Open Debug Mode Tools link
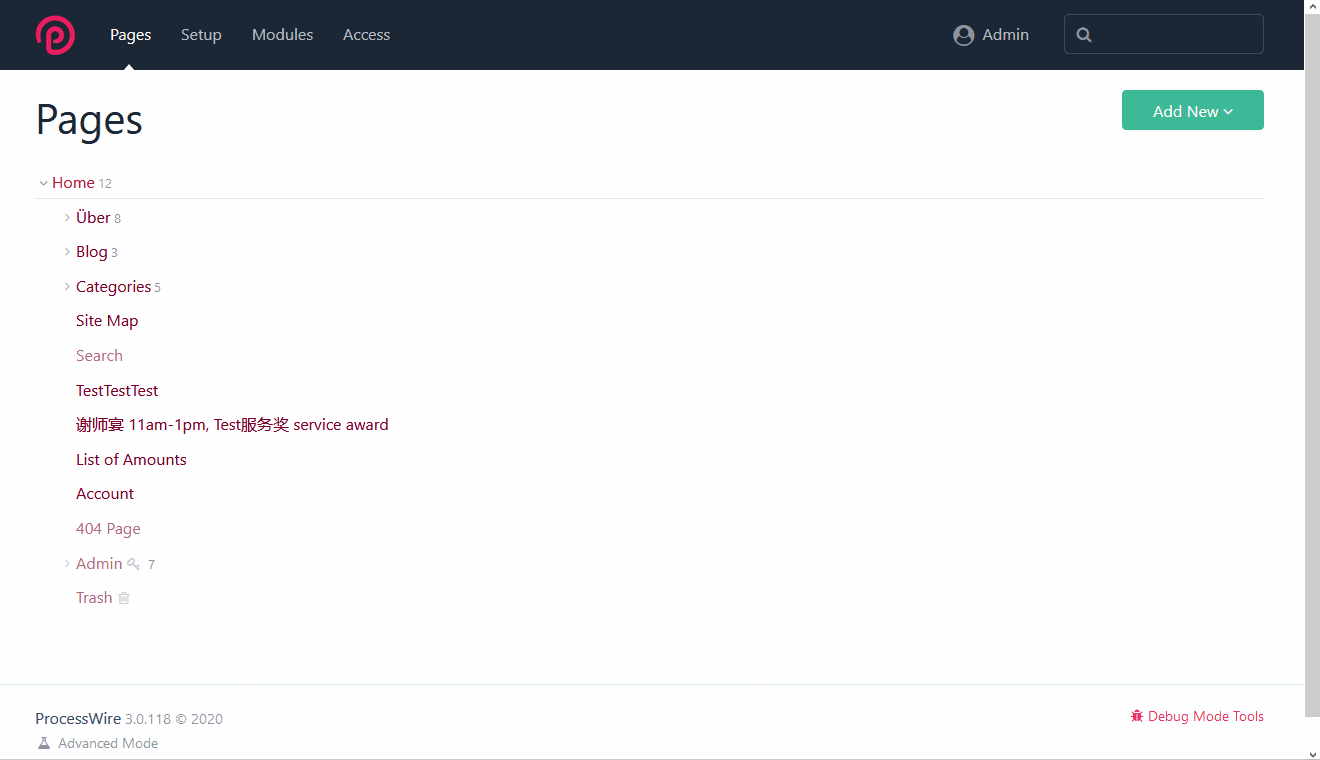Viewport: 1320px width, 760px height. pos(1205,716)
